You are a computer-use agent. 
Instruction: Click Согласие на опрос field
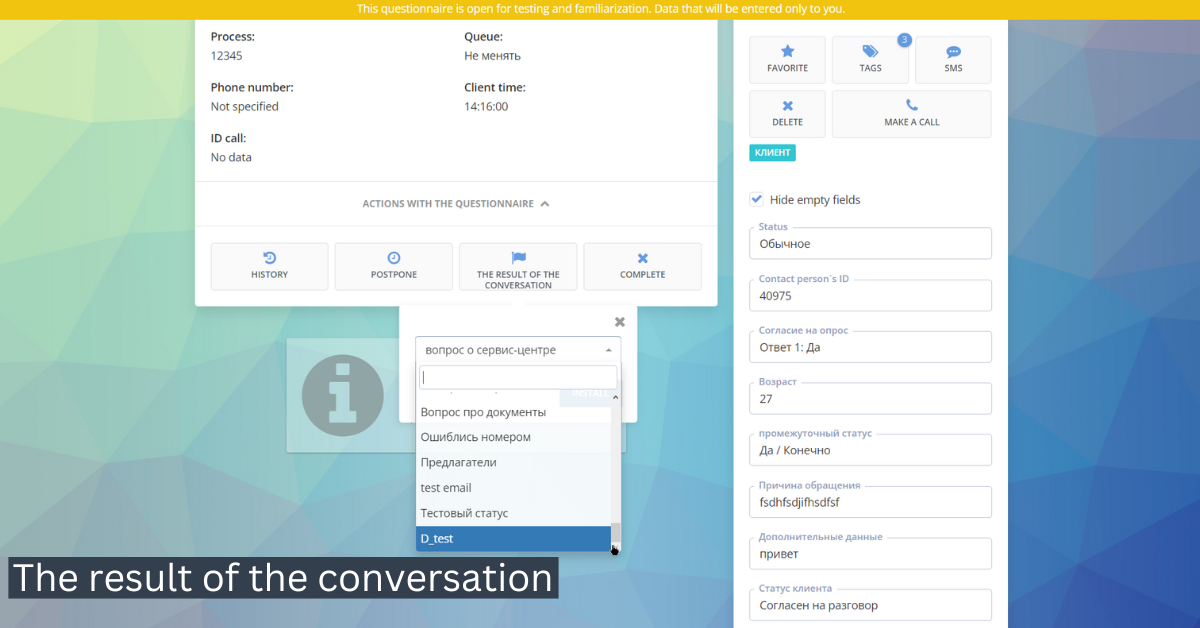coord(870,347)
